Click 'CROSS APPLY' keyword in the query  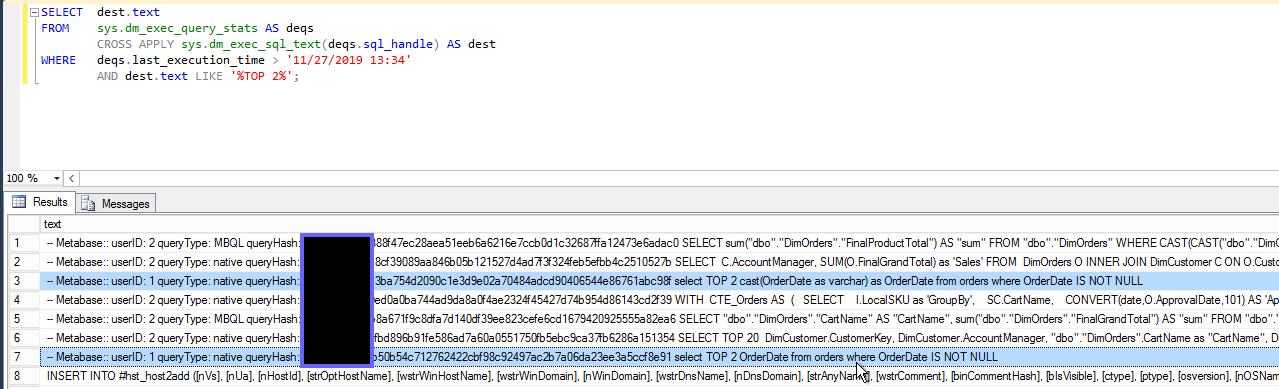pos(135,44)
